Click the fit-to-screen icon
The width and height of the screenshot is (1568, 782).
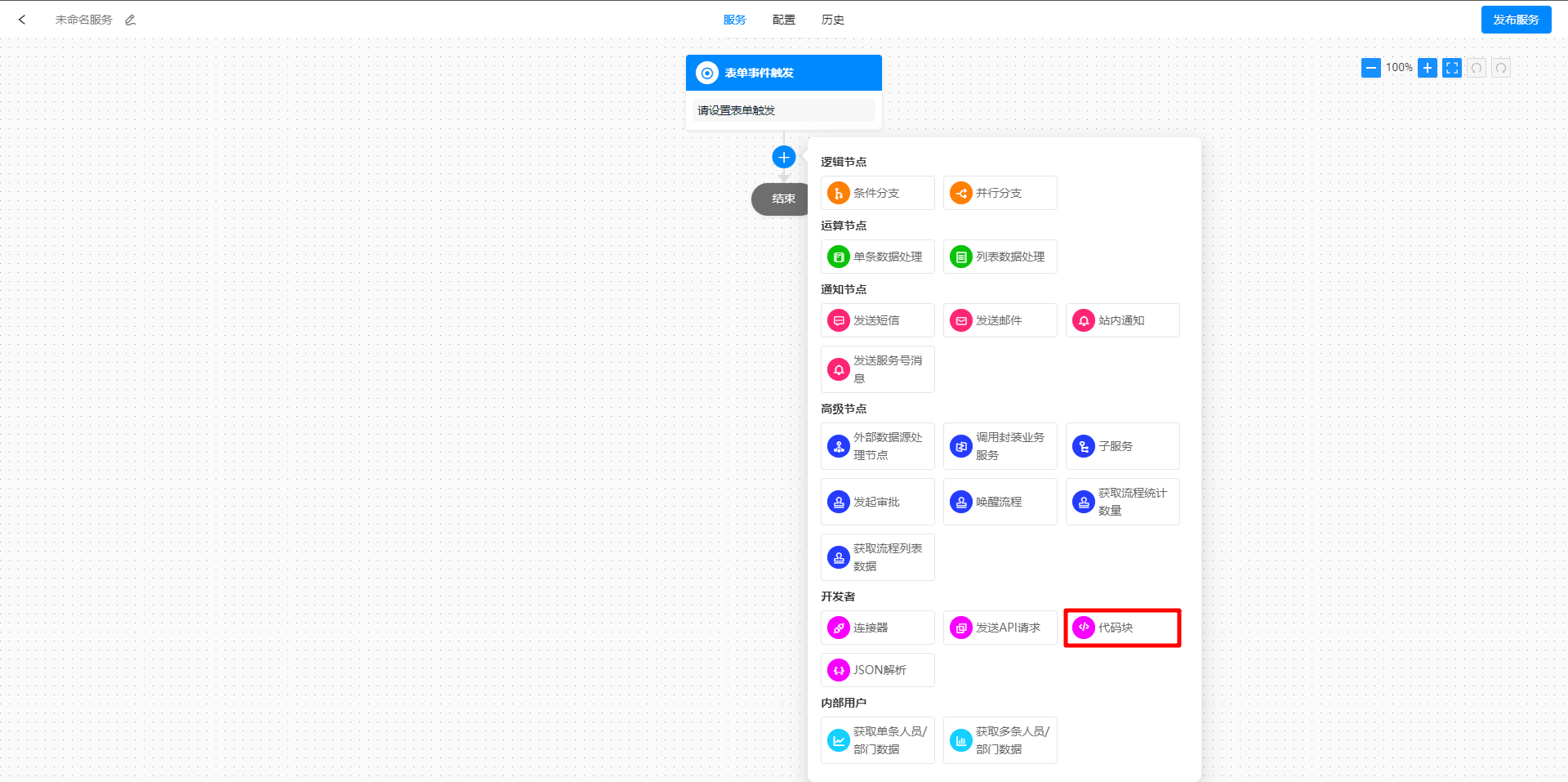pyautogui.click(x=1451, y=68)
